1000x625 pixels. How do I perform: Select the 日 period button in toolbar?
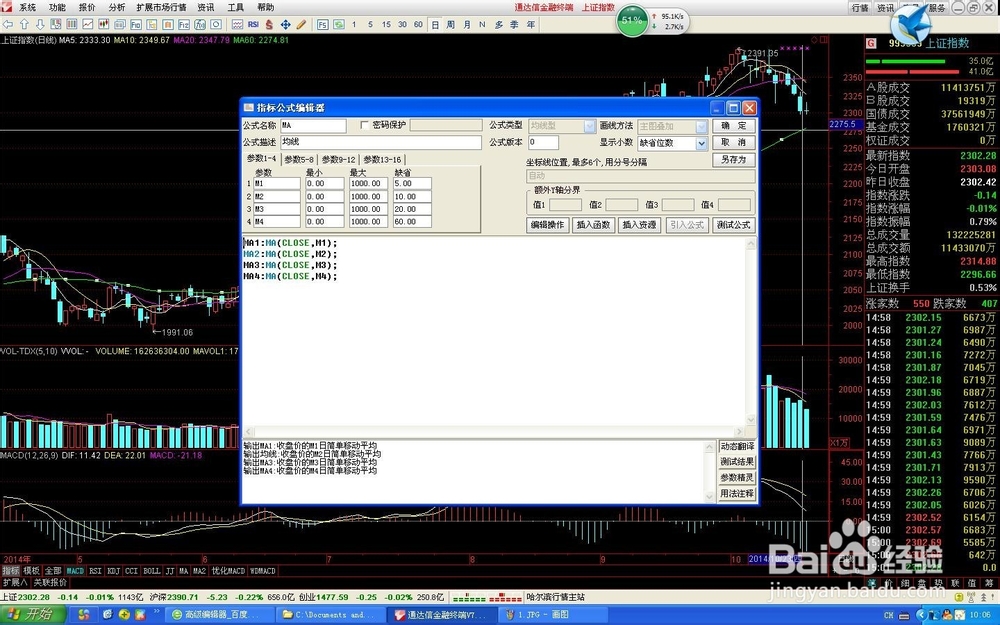tap(435, 24)
